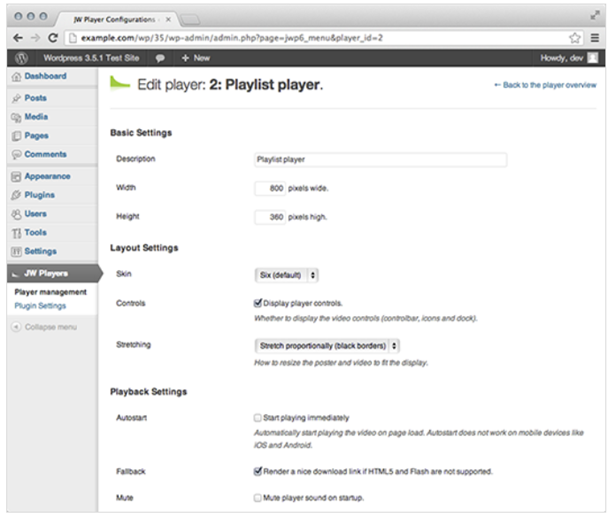Click the Posts pin icon
Viewport: 608px width, 518px height.
point(16,98)
